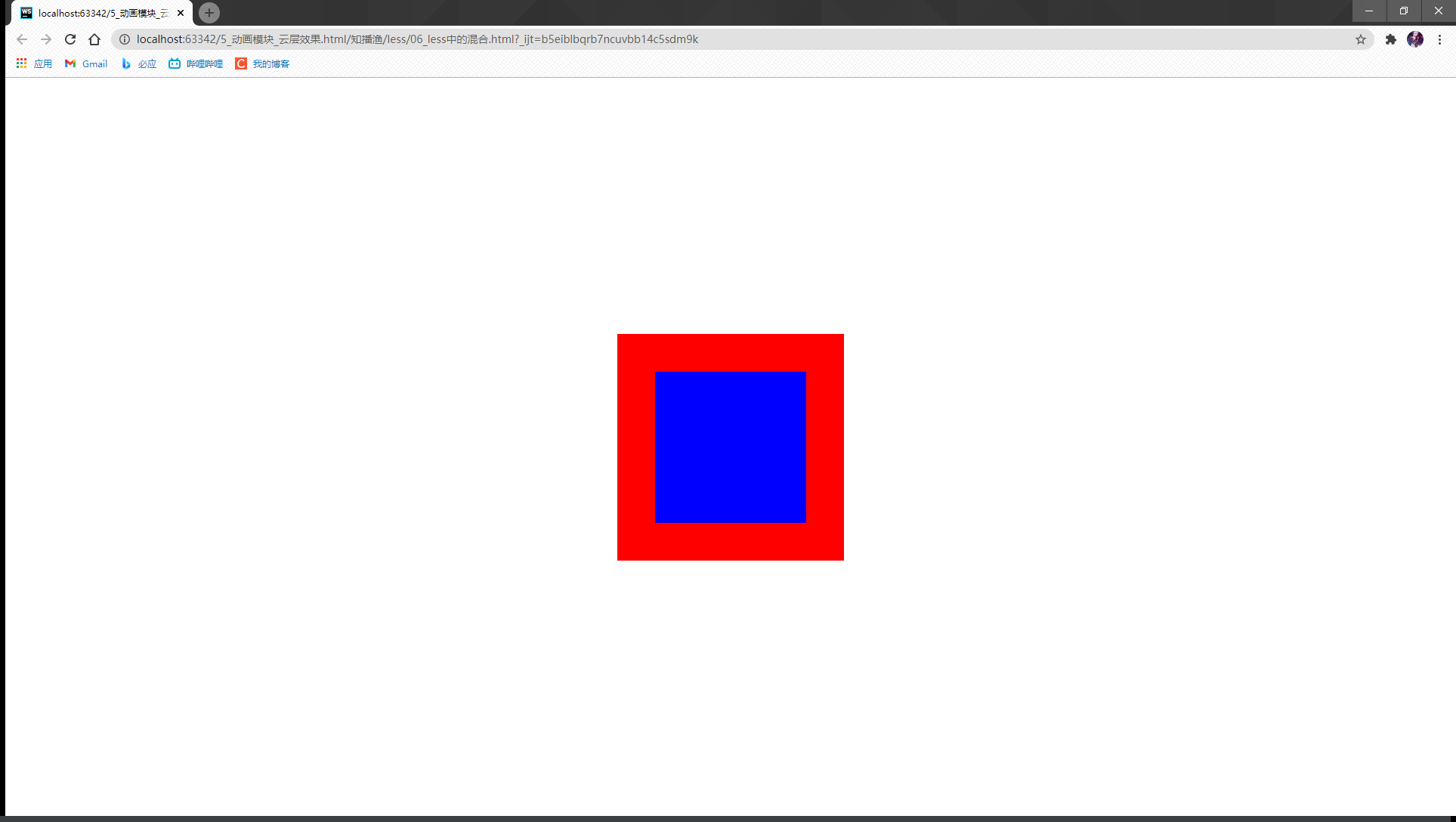The image size is (1456, 822).
Task: Go forward to the next page
Action: 46,39
